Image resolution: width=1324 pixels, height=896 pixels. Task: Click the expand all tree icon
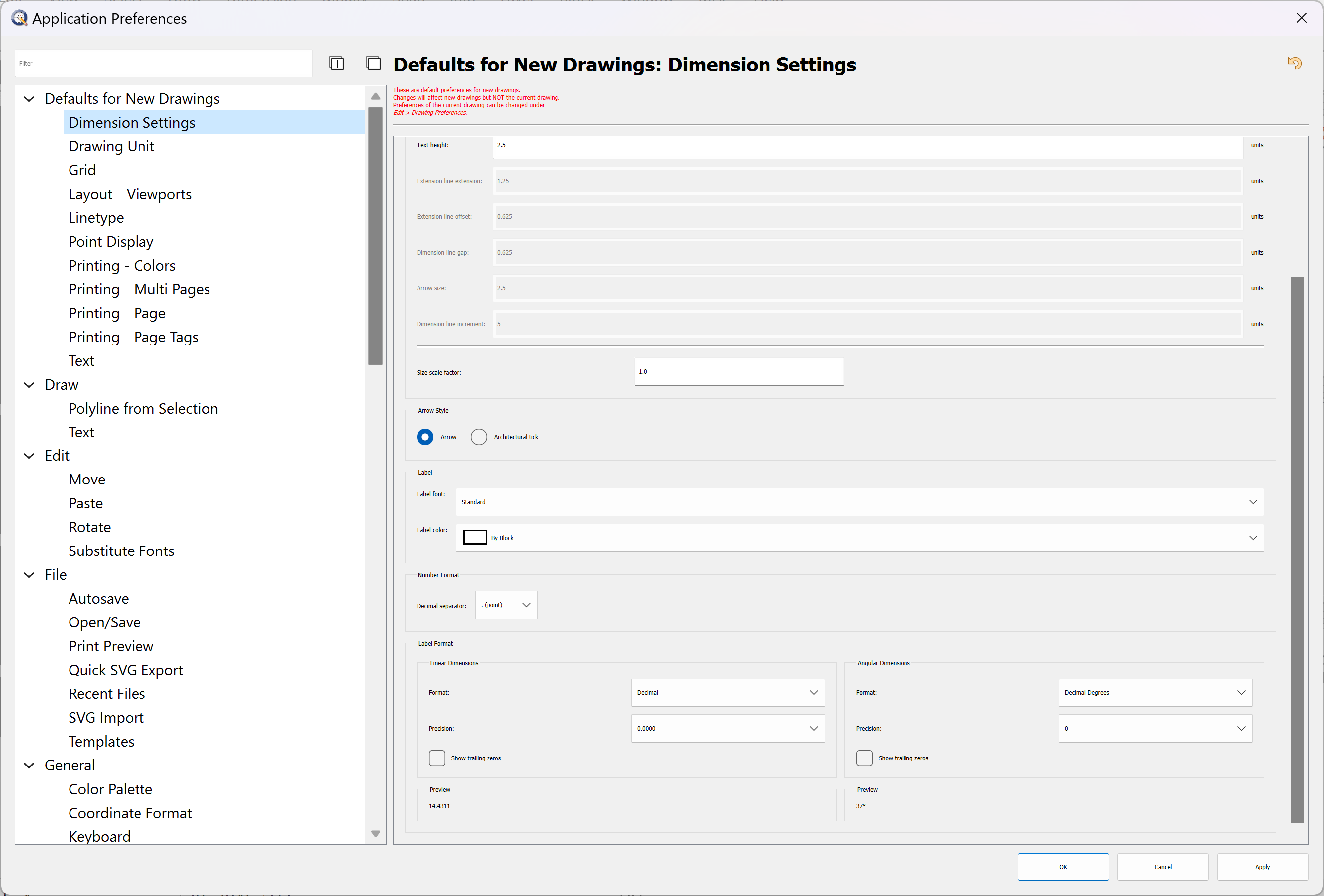(336, 63)
